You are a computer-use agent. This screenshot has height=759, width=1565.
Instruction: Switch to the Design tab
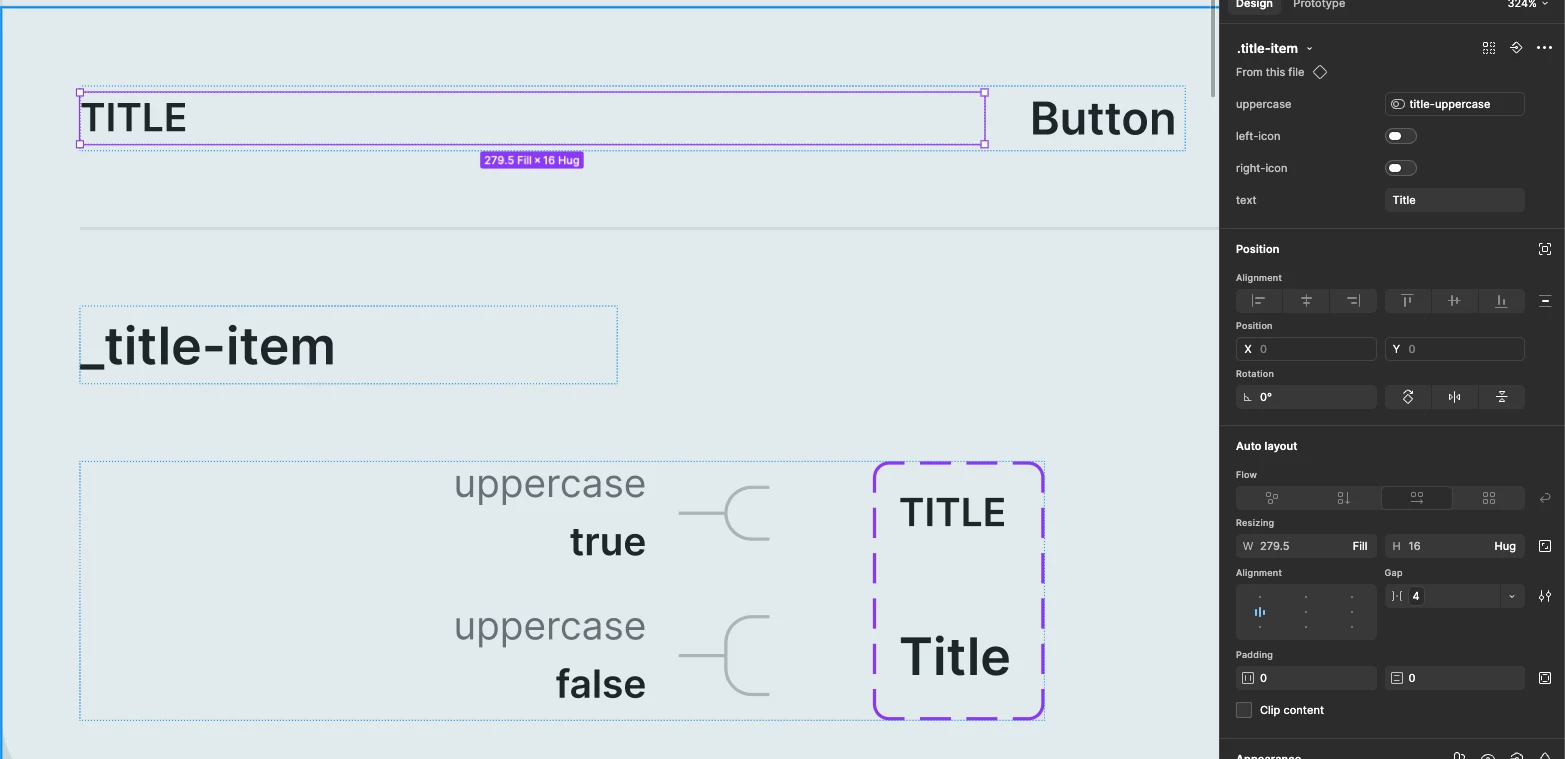tap(1254, 5)
